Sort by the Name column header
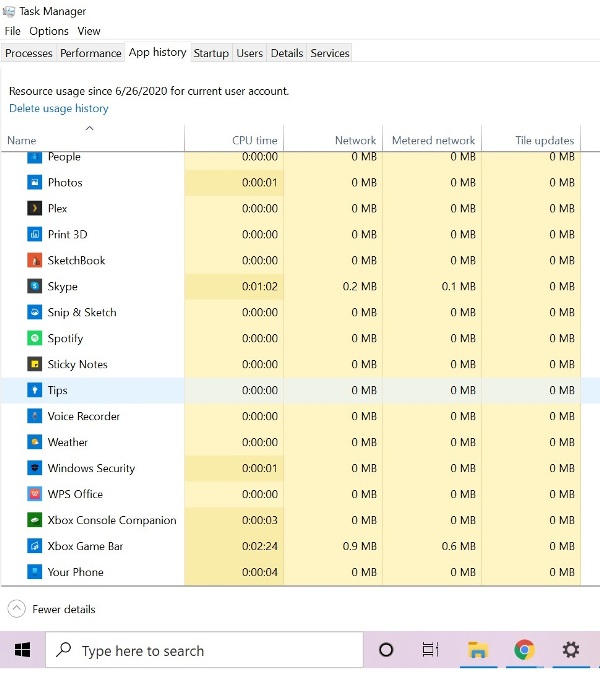 (x=93, y=138)
